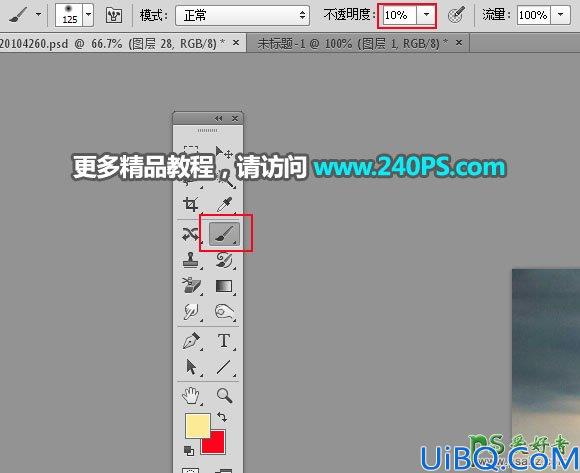Viewport: 580px width, 473px height.
Task: Select the Path Selection arrow tool
Action: 191,367
